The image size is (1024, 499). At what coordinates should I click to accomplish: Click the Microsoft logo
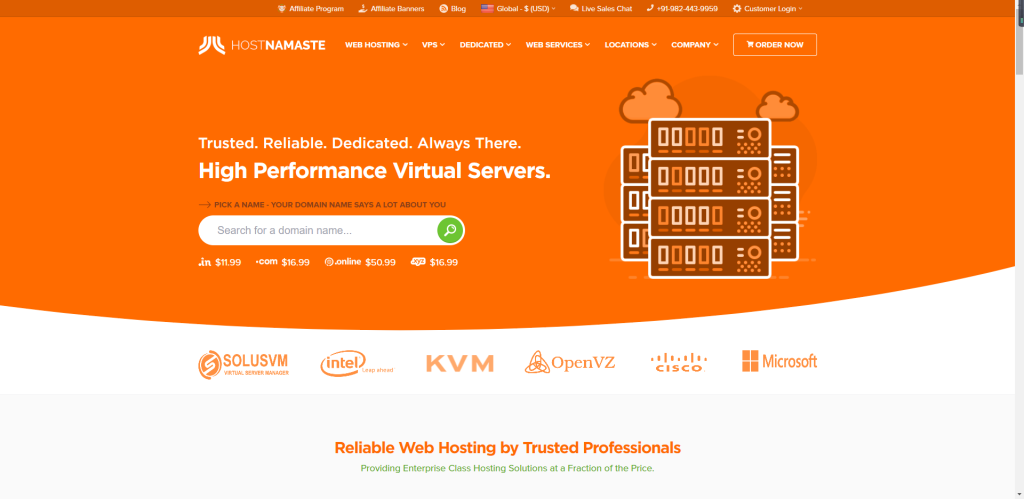pos(780,361)
